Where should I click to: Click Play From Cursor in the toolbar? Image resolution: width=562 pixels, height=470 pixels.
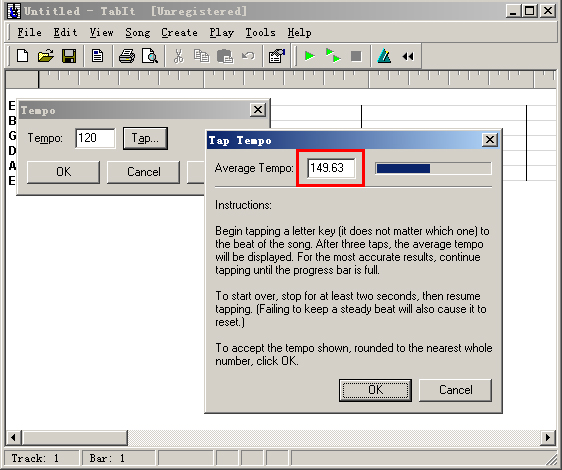click(333, 56)
